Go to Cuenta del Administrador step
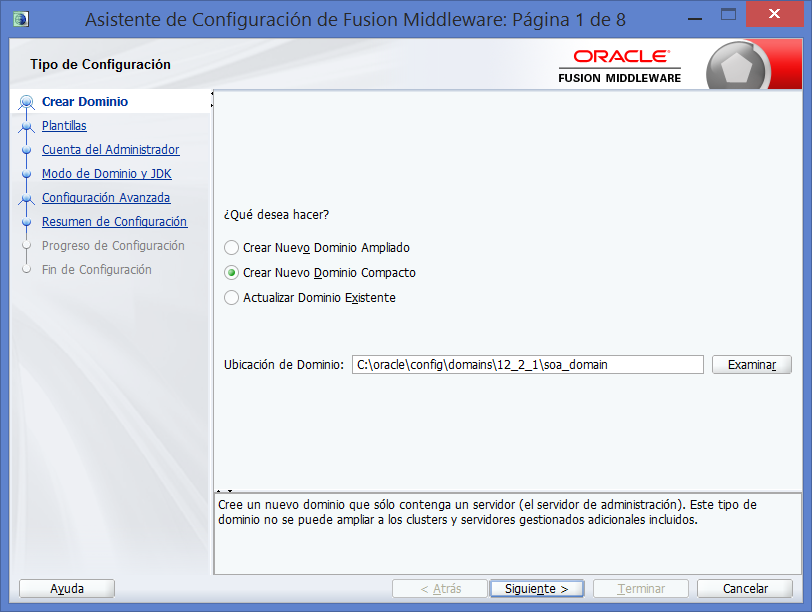Screen dimensions: 812x612 tap(111, 150)
